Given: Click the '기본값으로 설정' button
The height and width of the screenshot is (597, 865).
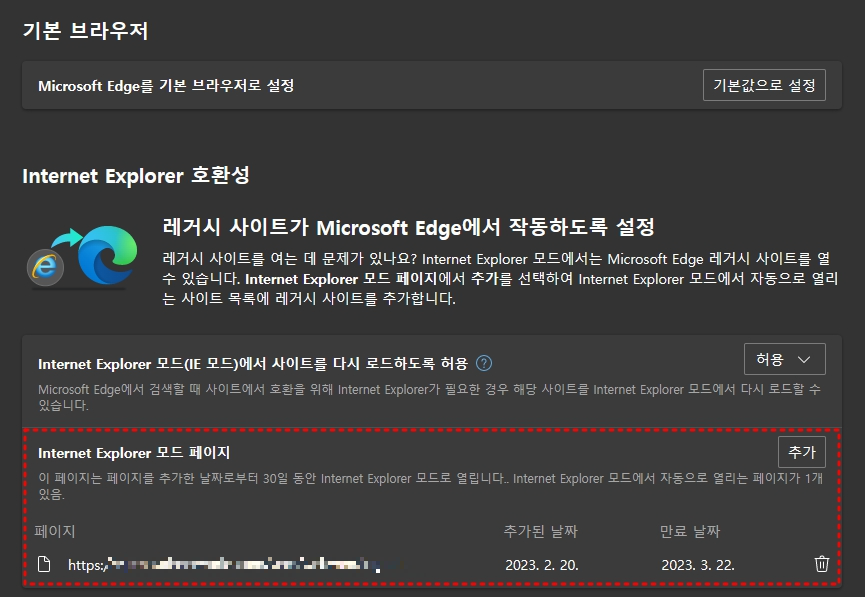Looking at the screenshot, I should click(764, 85).
